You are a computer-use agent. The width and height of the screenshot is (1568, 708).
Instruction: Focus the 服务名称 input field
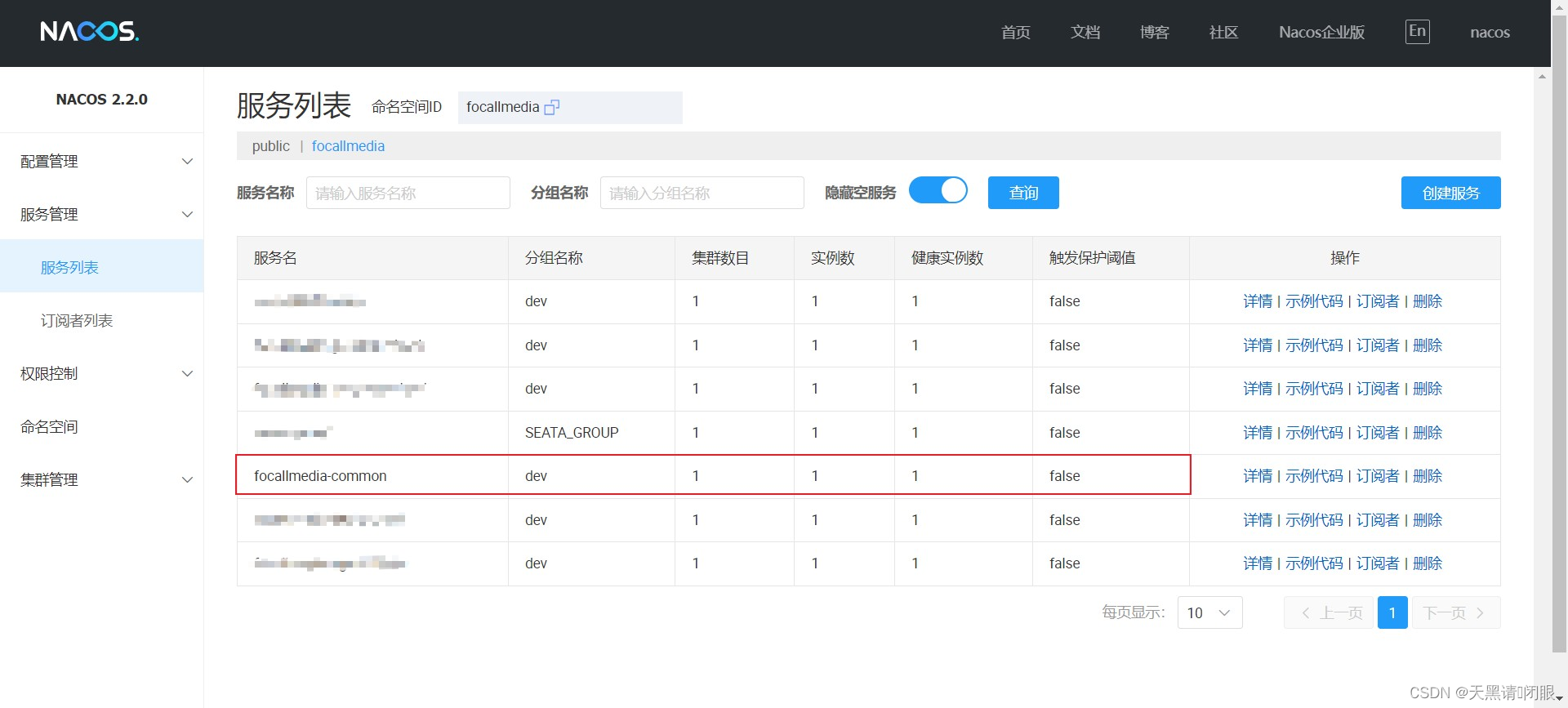click(408, 193)
